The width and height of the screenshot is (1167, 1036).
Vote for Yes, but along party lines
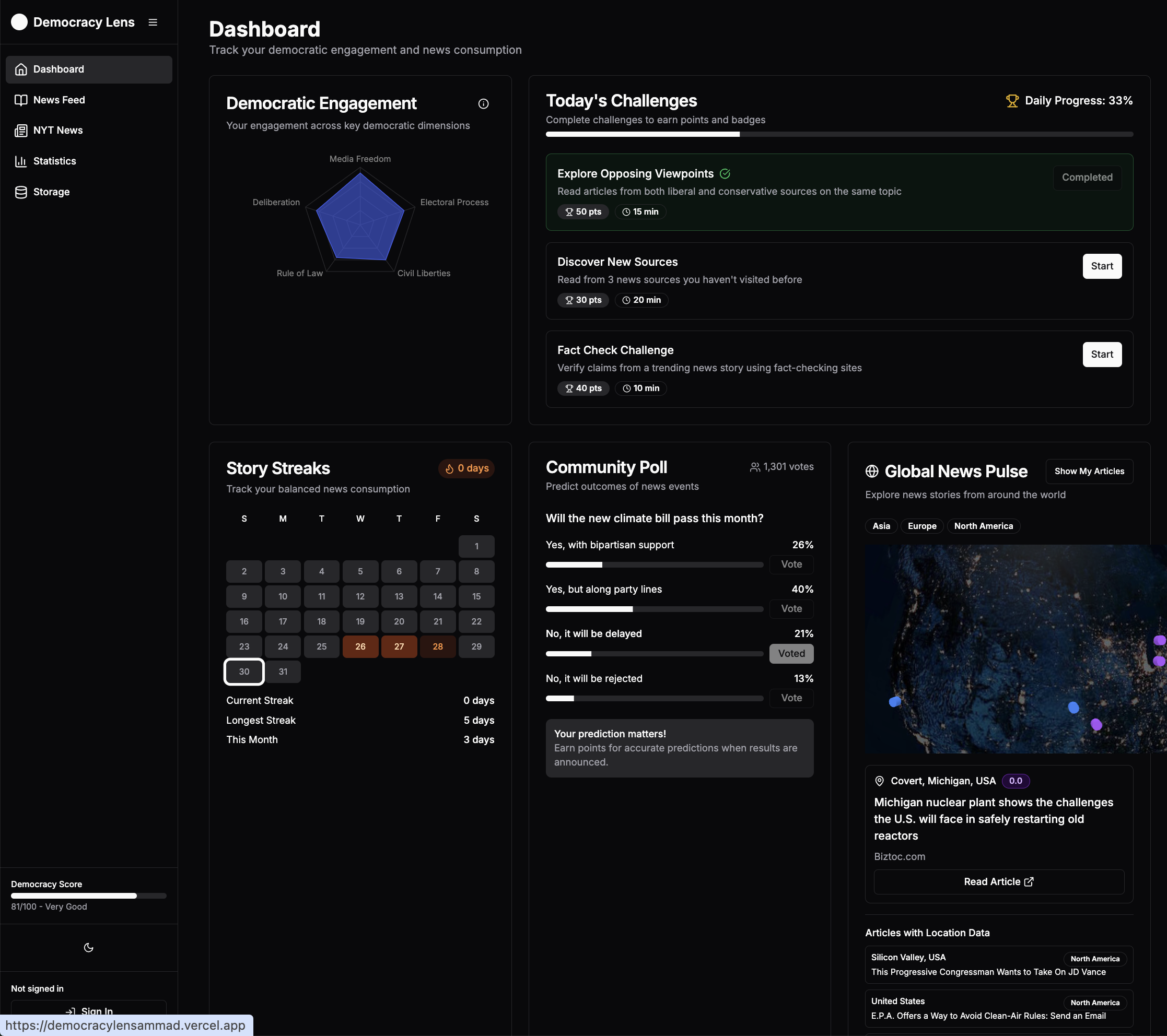[x=791, y=608]
